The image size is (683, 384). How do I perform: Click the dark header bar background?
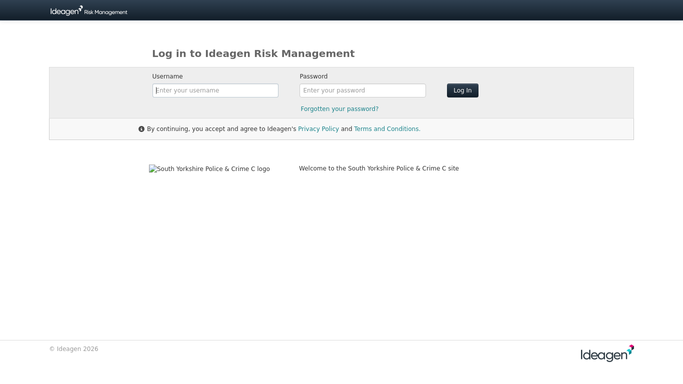coord(392,10)
